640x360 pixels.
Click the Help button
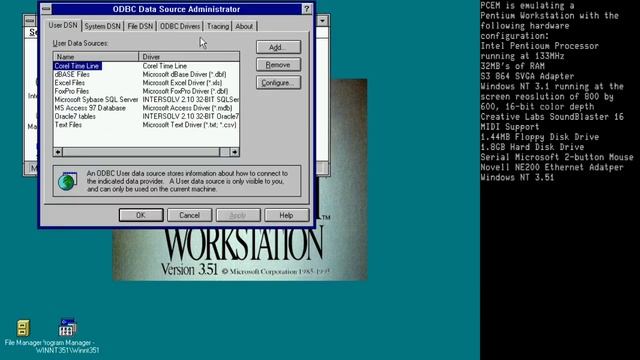(x=286, y=215)
